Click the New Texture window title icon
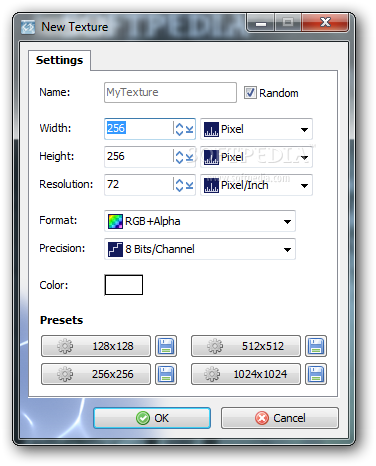 pyautogui.click(x=28, y=27)
